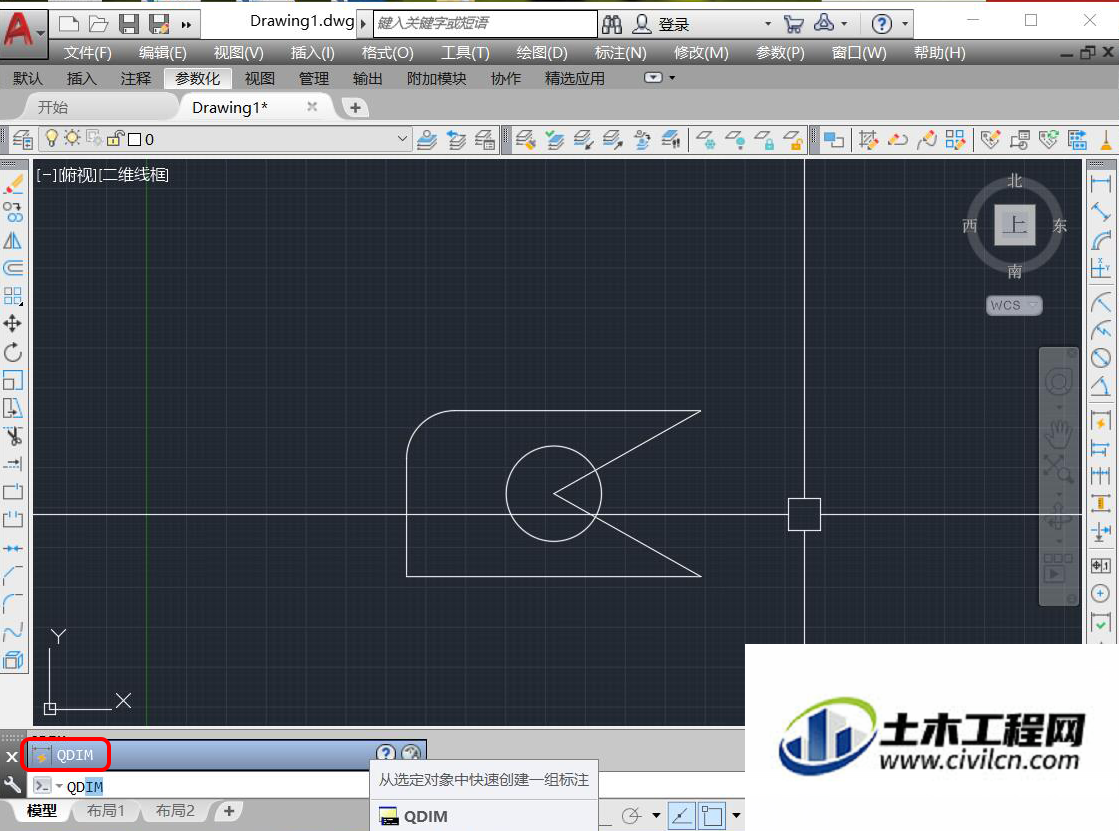This screenshot has width=1119, height=831.
Task: Switch to the 注释 ribbon tab
Action: [136, 79]
